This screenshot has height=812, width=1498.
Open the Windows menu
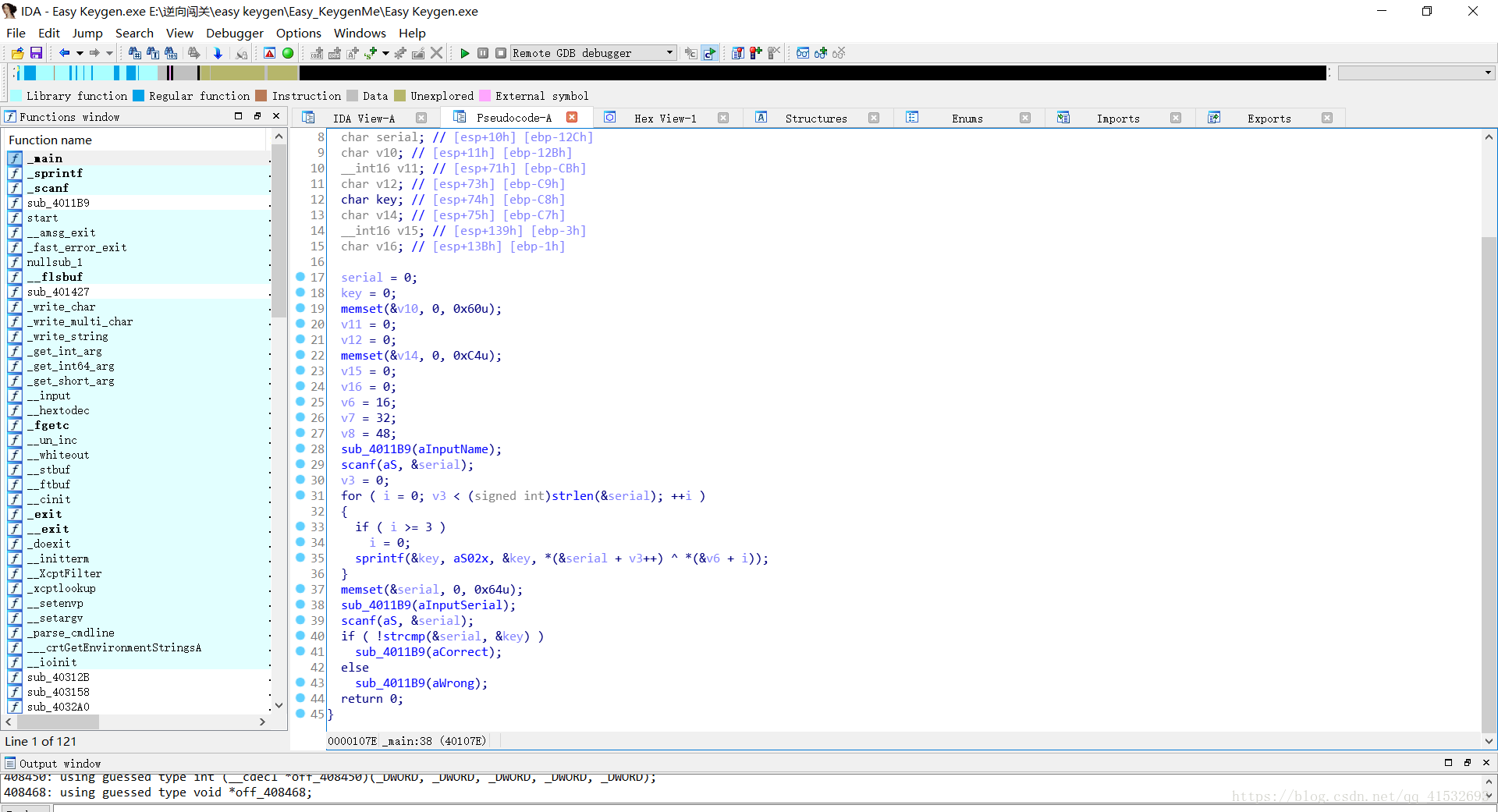tap(360, 33)
